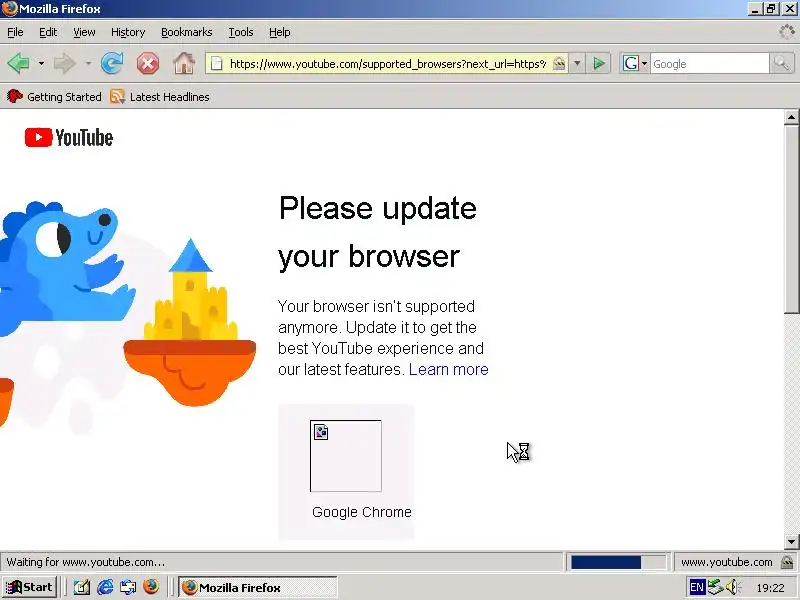
Task: Open the Help menu
Action: 280,32
